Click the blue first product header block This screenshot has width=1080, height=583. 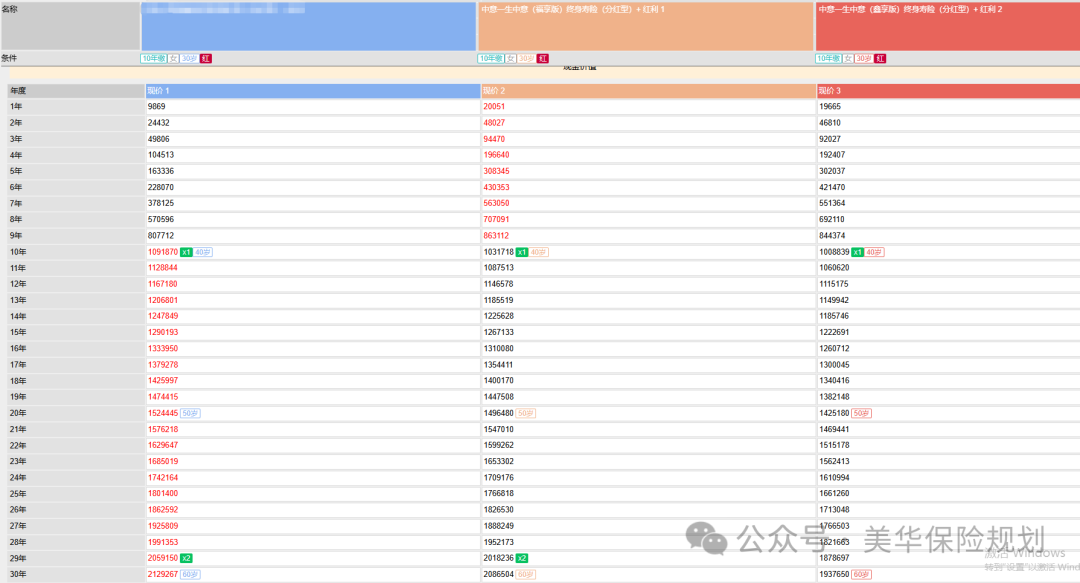coord(308,26)
